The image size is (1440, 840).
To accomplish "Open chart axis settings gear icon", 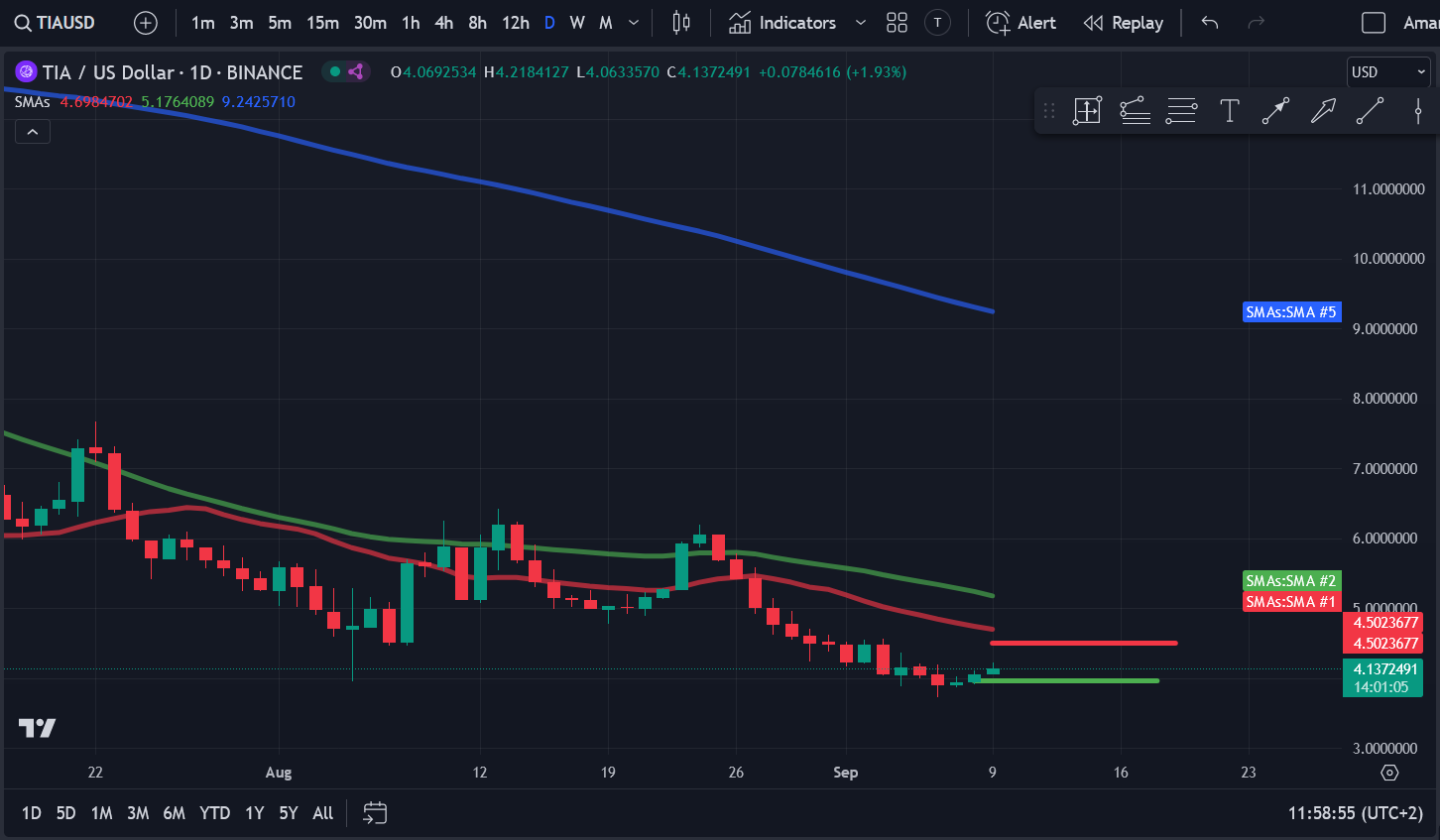I will [1389, 773].
